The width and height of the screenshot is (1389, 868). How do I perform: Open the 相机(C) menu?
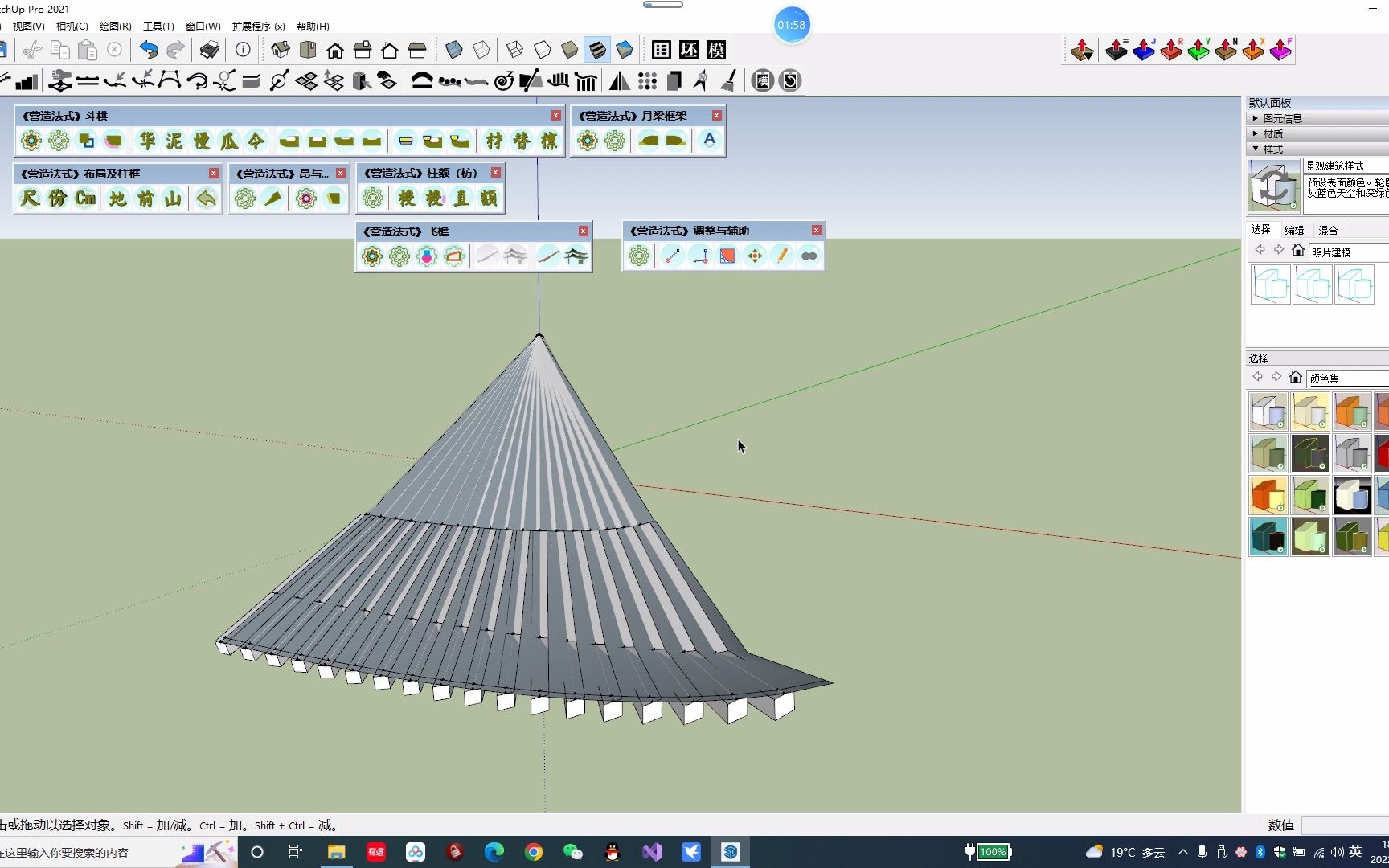pyautogui.click(x=72, y=27)
